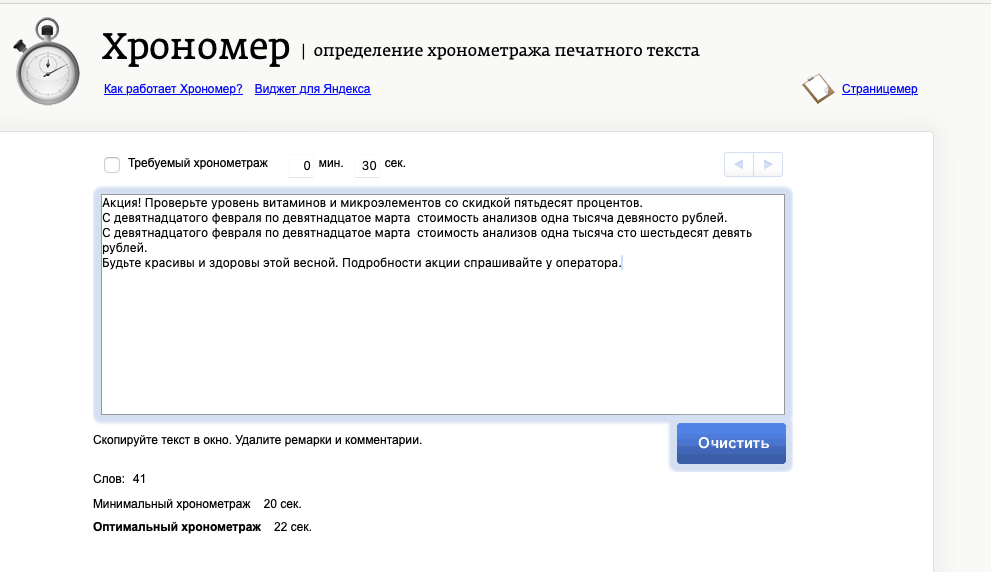The image size is (991, 572).
Task: Click the stopwatch logo icon
Action: pyautogui.click(x=47, y=61)
